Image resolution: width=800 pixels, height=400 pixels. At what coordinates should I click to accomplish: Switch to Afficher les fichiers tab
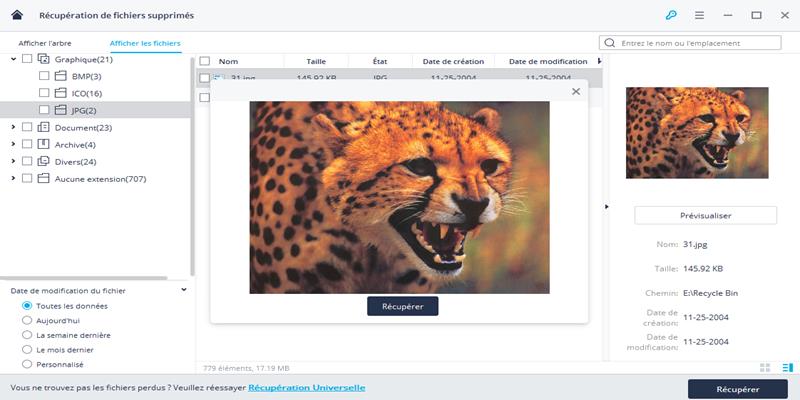[x=145, y=44]
